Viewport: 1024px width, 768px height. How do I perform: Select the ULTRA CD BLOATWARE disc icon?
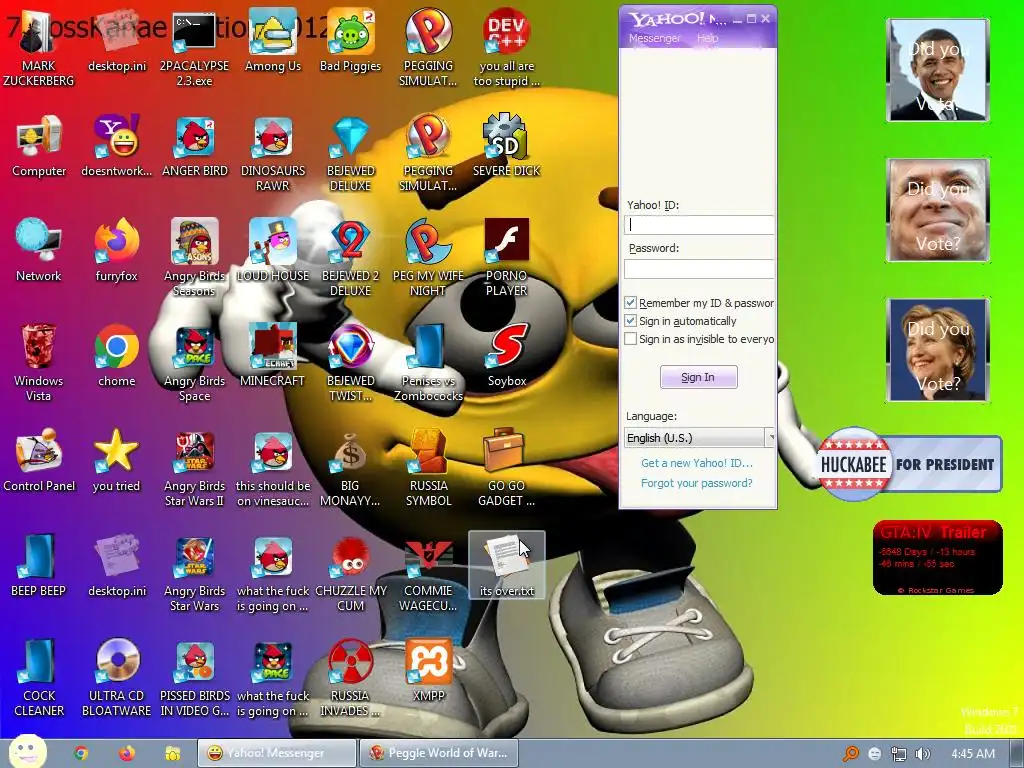click(117, 679)
